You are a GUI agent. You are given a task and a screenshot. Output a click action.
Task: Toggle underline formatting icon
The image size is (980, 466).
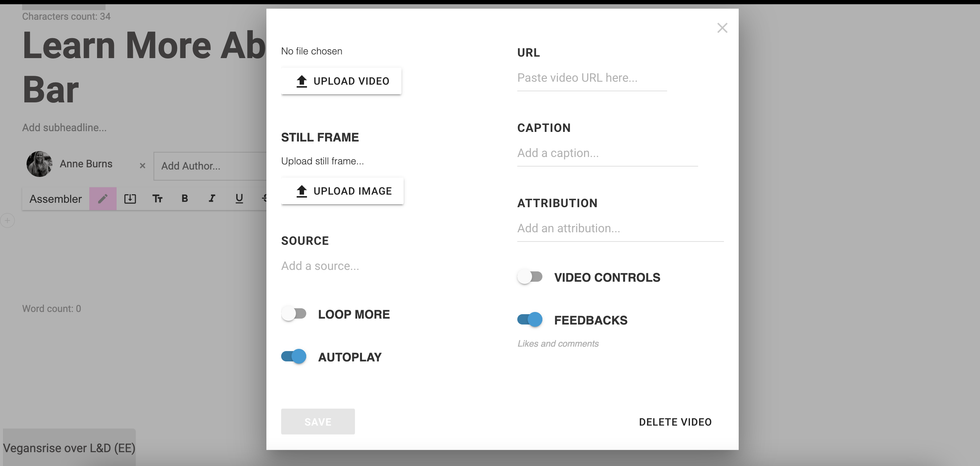click(x=239, y=199)
